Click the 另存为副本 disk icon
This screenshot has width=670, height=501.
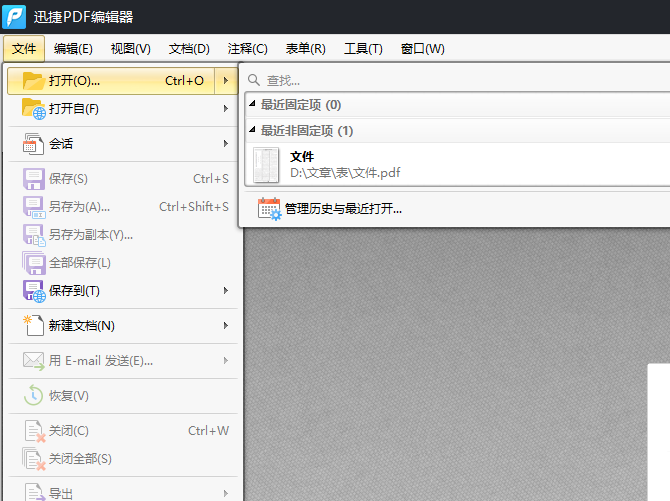pyautogui.click(x=34, y=235)
